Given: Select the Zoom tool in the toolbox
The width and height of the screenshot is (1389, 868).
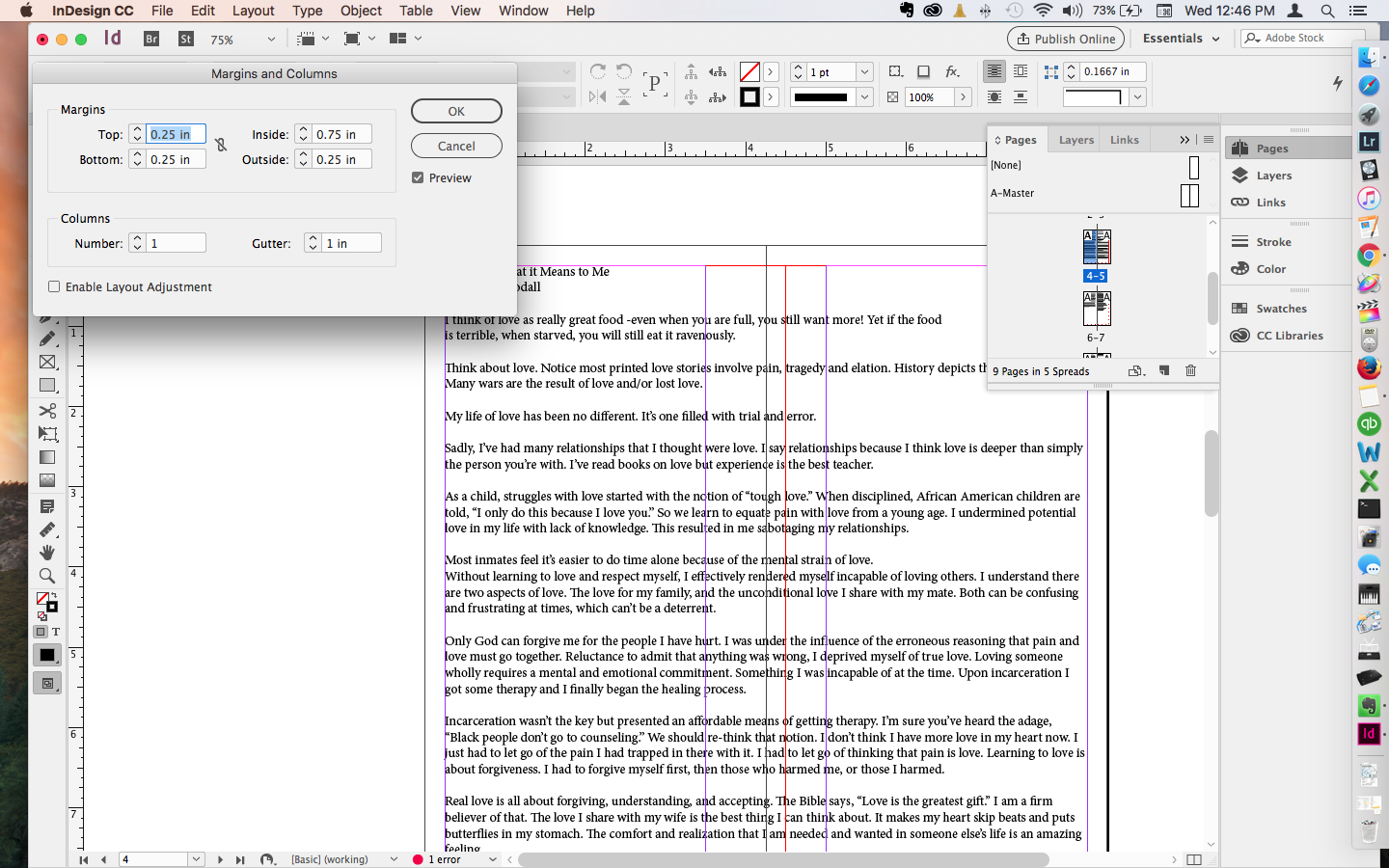Looking at the screenshot, I should coord(46,576).
